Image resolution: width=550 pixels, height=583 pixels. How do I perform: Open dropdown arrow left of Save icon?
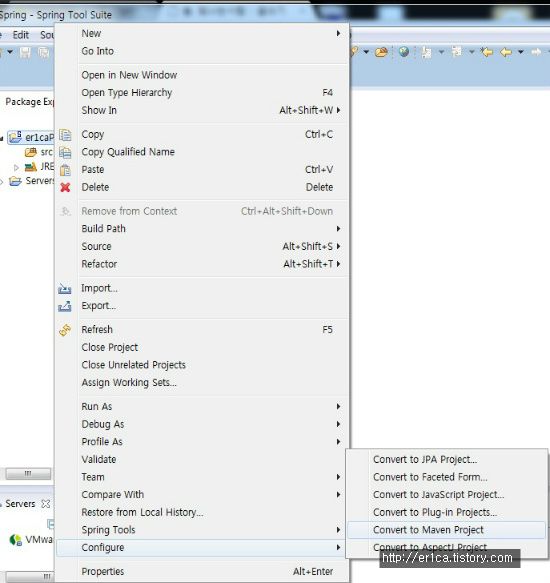tap(10, 52)
